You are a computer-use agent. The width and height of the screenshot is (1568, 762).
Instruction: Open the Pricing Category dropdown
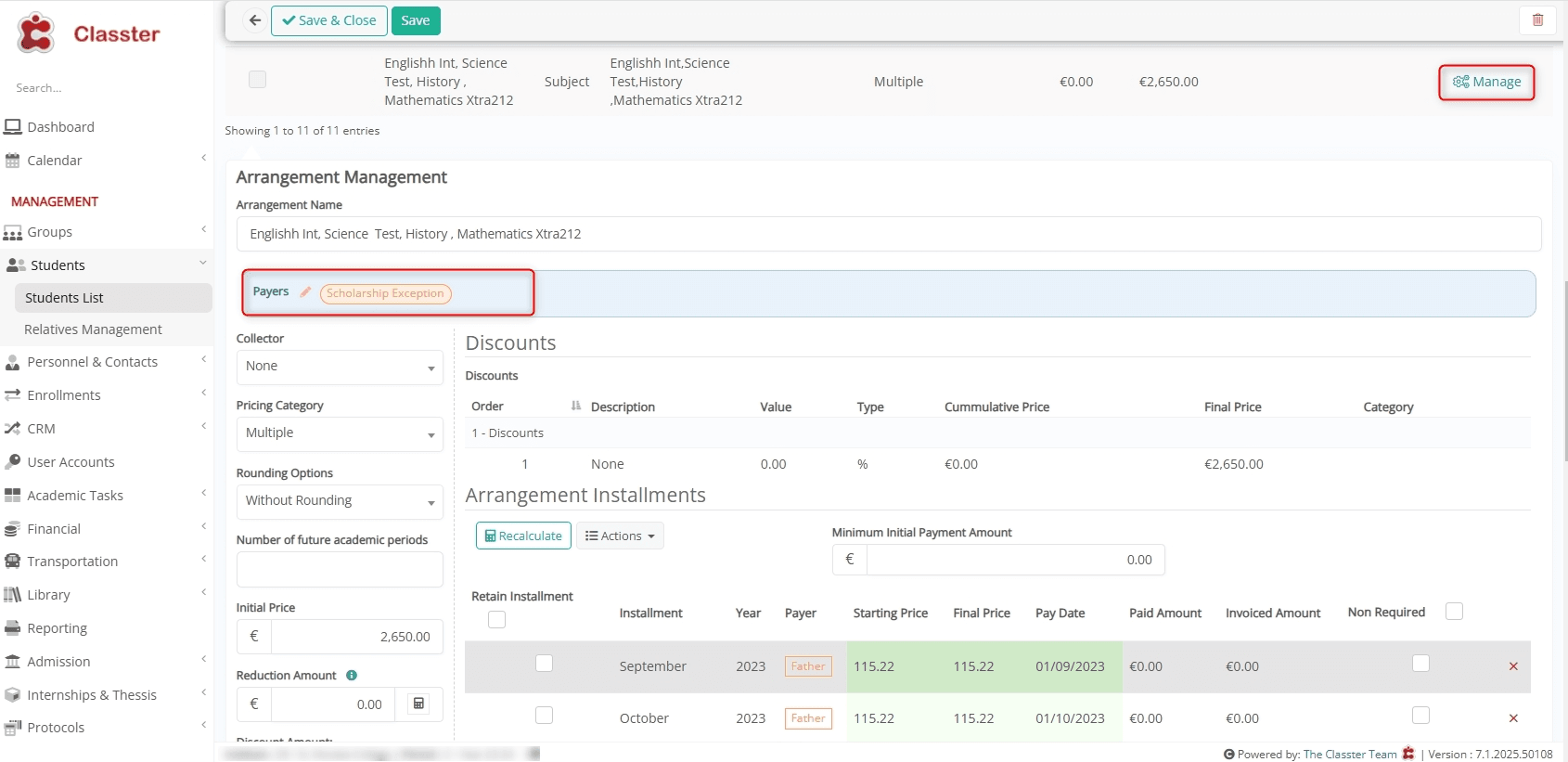pos(340,433)
